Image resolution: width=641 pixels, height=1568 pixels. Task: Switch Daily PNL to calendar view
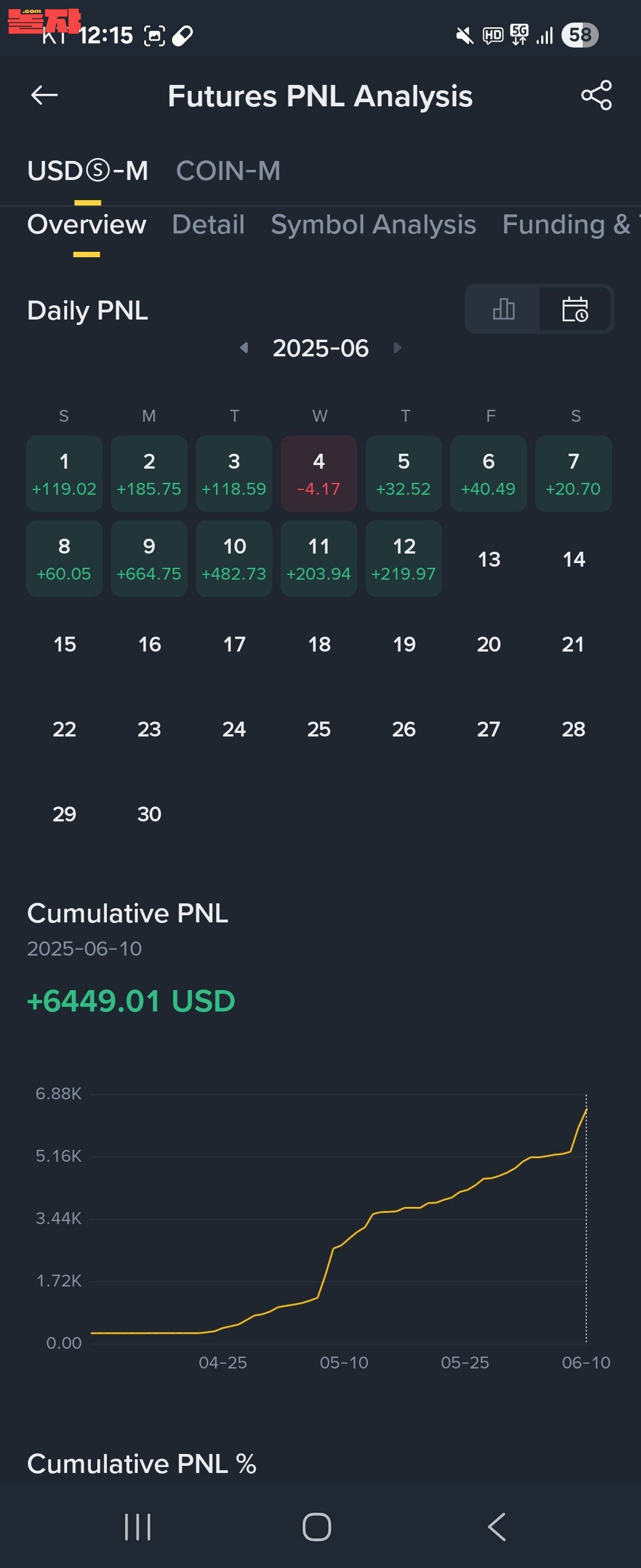click(x=575, y=309)
